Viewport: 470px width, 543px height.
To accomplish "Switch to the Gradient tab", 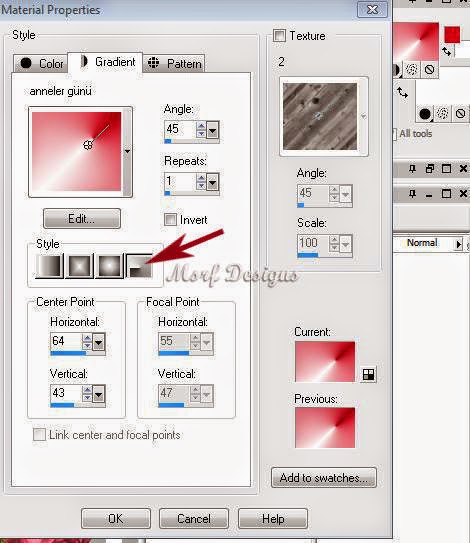I will 105,62.
